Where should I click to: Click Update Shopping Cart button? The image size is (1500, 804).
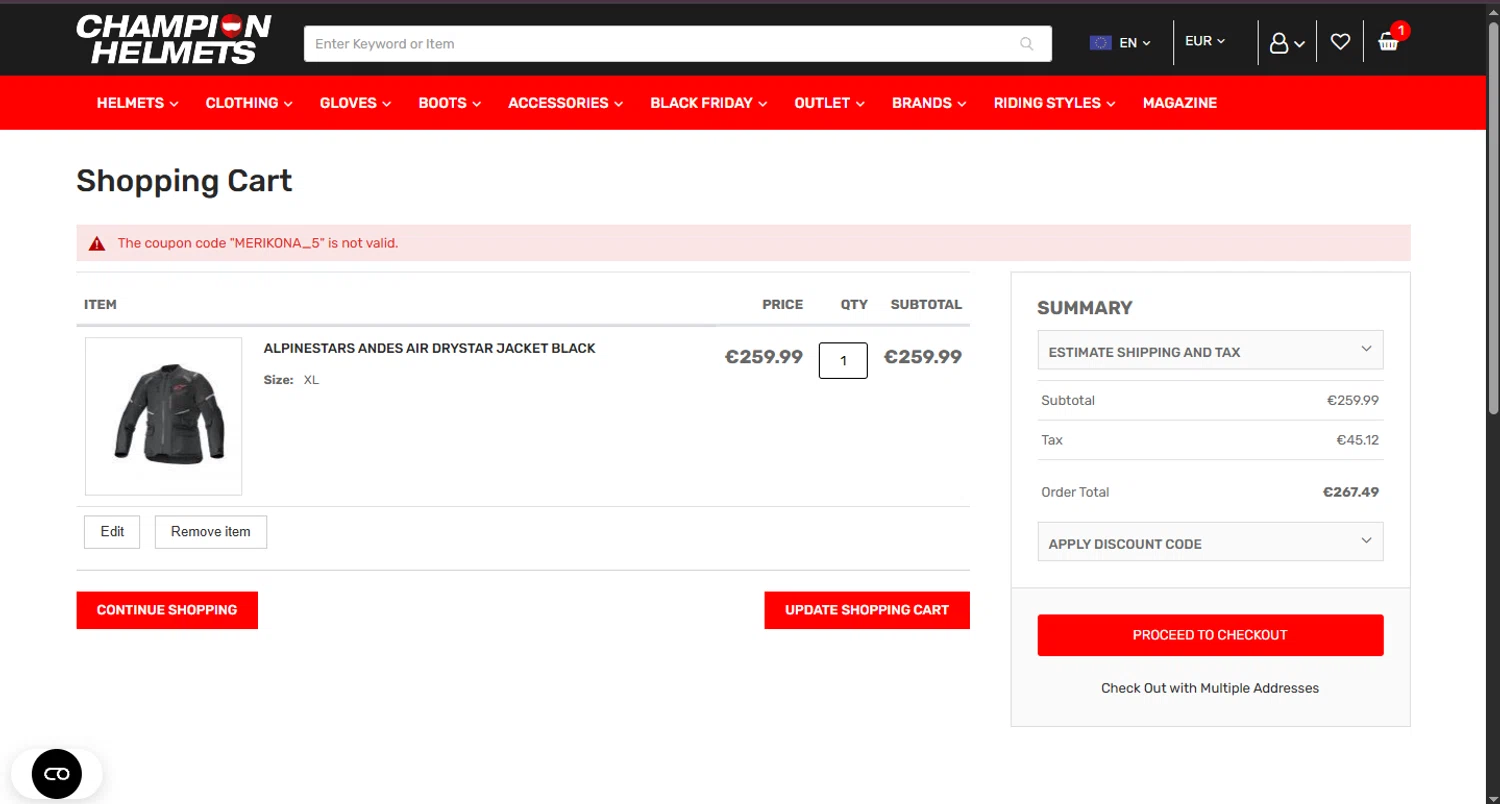[x=867, y=610]
